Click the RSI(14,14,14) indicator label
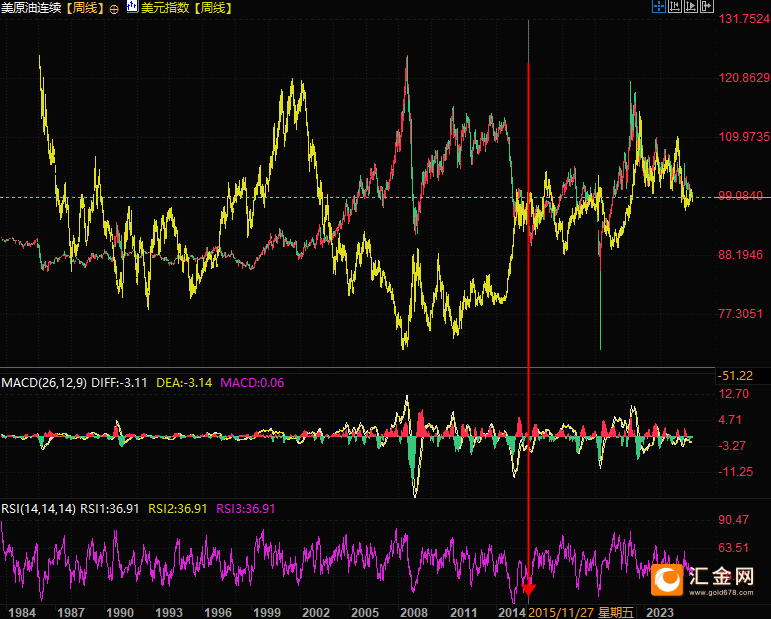771x619 pixels. pyautogui.click(x=38, y=508)
